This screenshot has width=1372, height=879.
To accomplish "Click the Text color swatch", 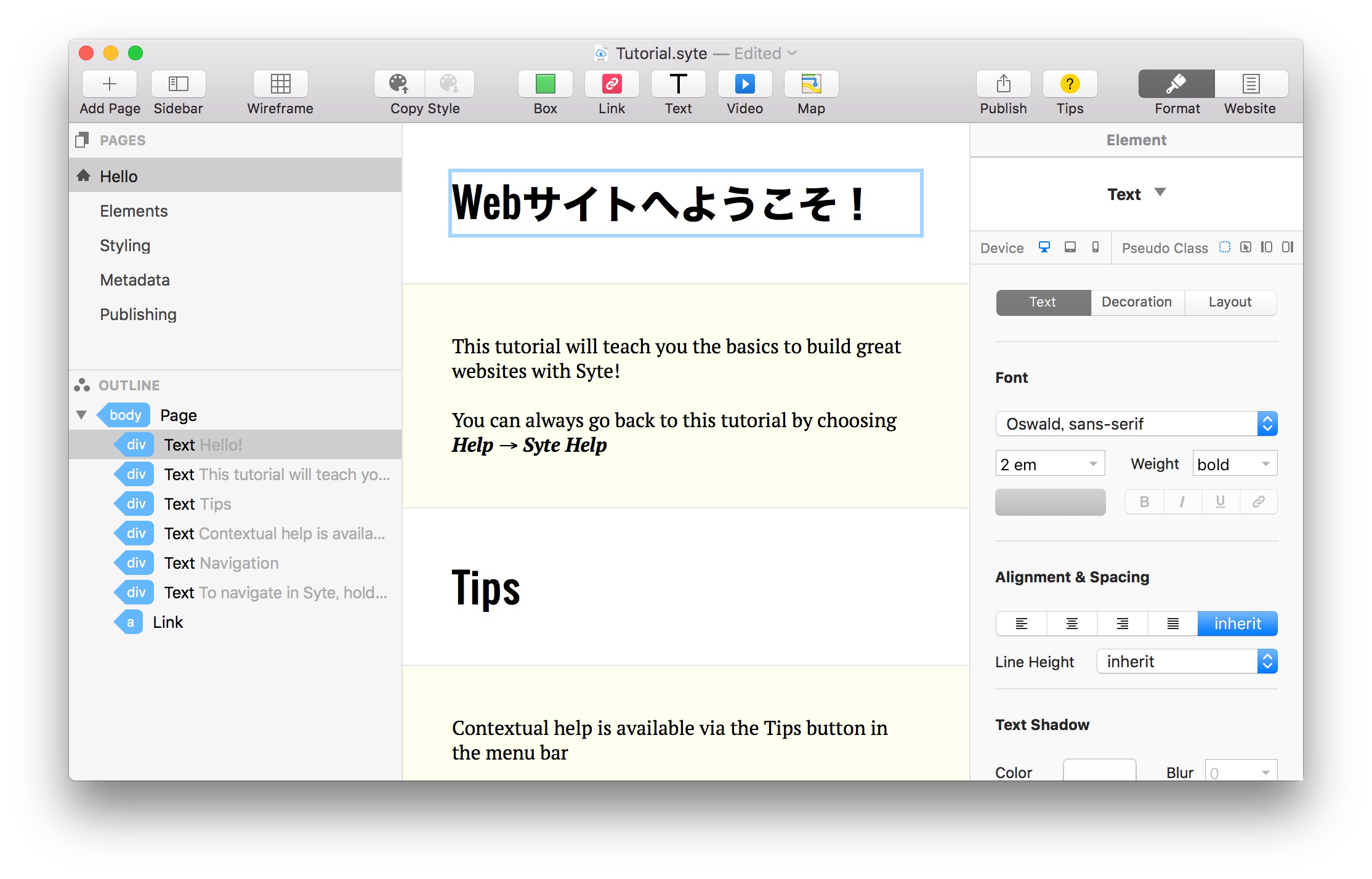I will [1050, 501].
